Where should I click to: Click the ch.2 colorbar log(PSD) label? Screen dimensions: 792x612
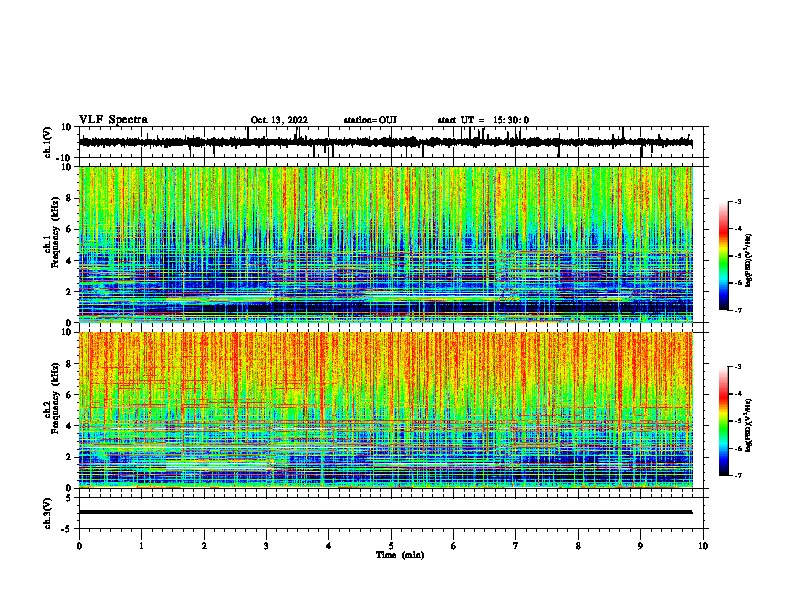(x=748, y=426)
